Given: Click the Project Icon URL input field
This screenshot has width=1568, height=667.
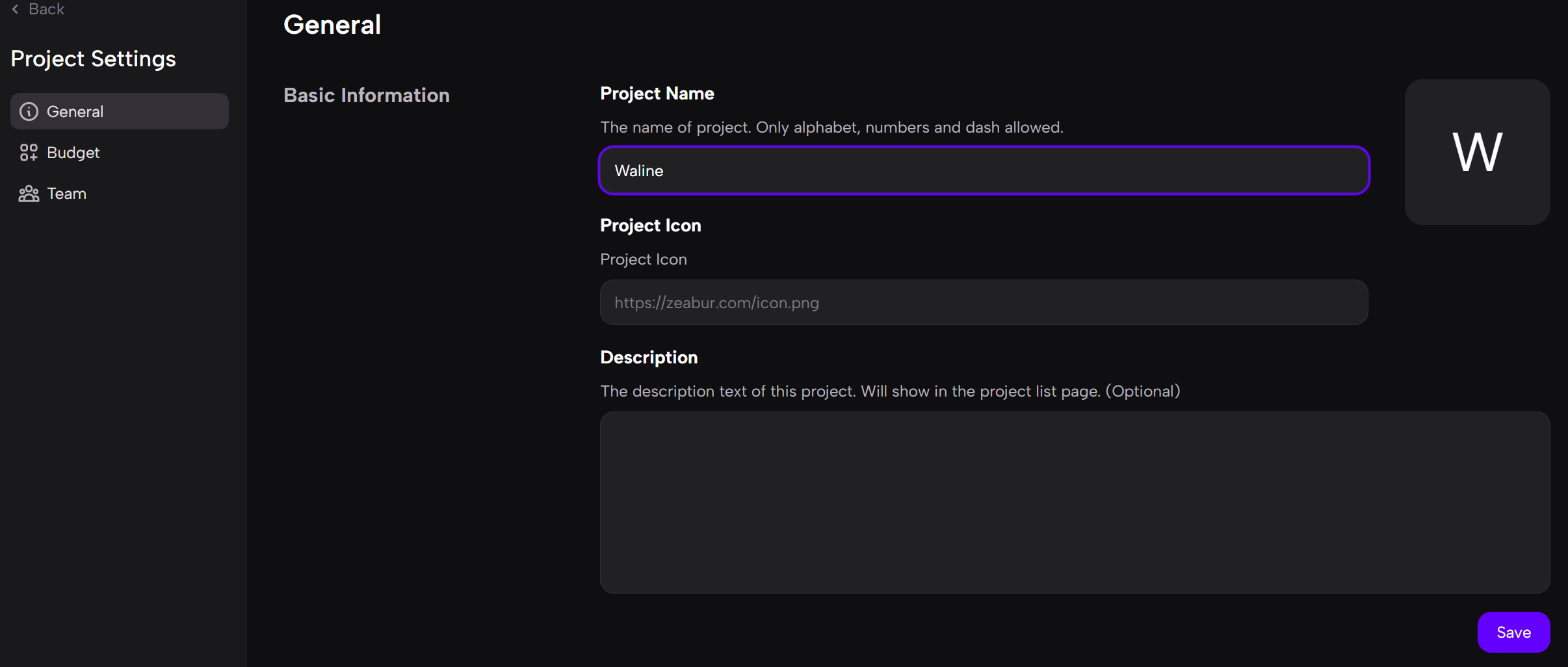Looking at the screenshot, I should [x=984, y=303].
